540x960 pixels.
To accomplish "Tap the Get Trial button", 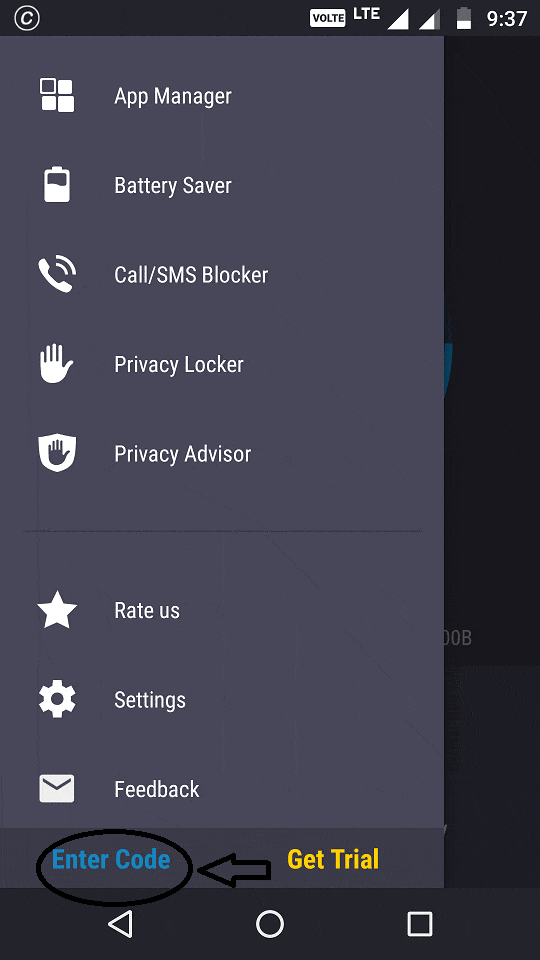I will coord(333,860).
